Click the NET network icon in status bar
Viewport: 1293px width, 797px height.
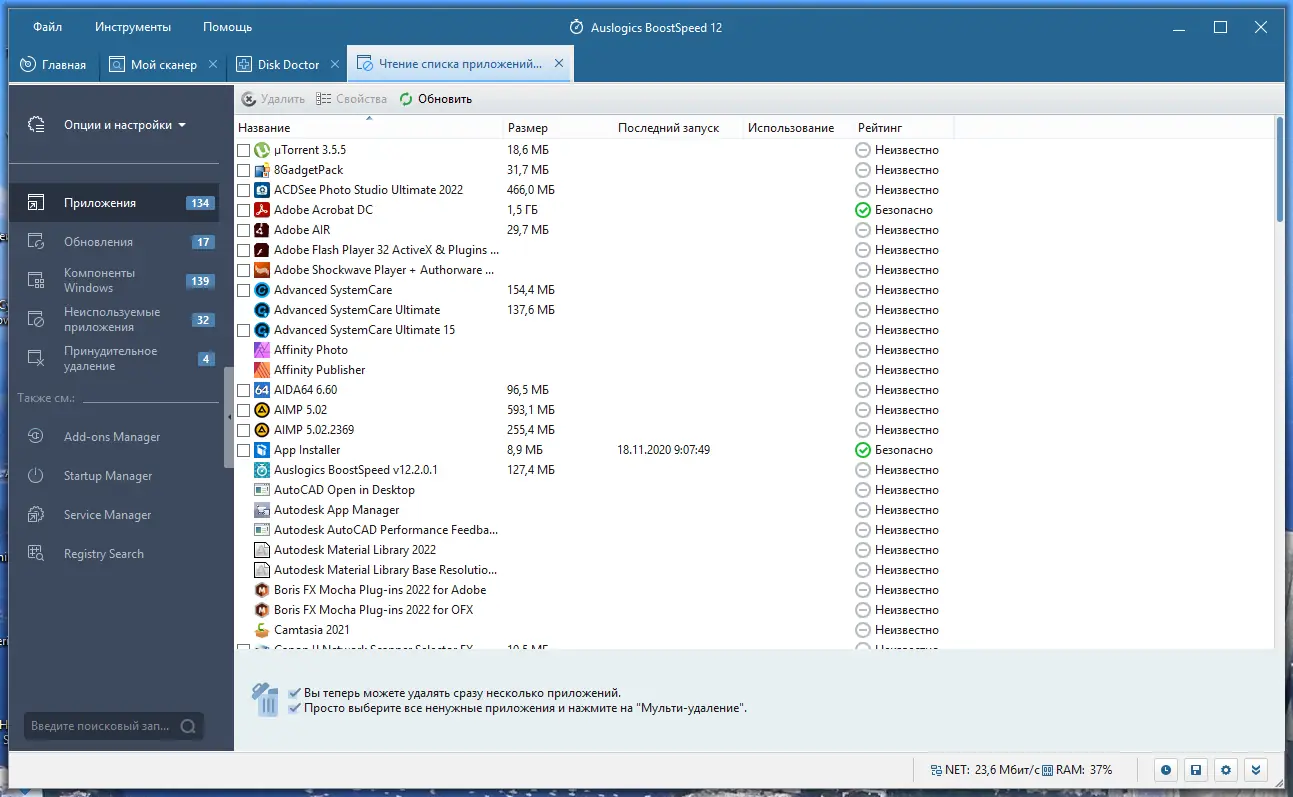pyautogui.click(x=935, y=770)
